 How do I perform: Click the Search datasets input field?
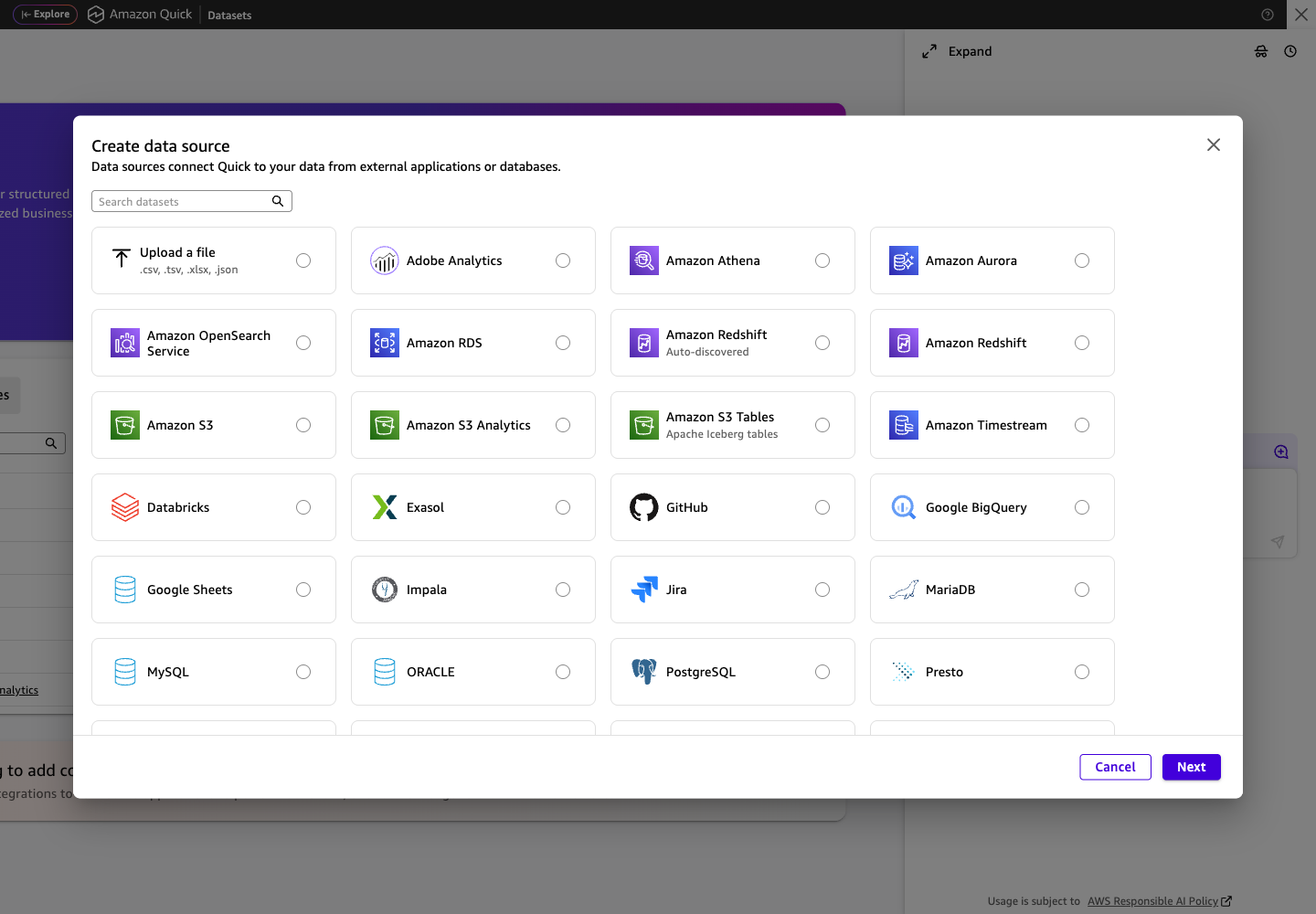click(x=192, y=201)
